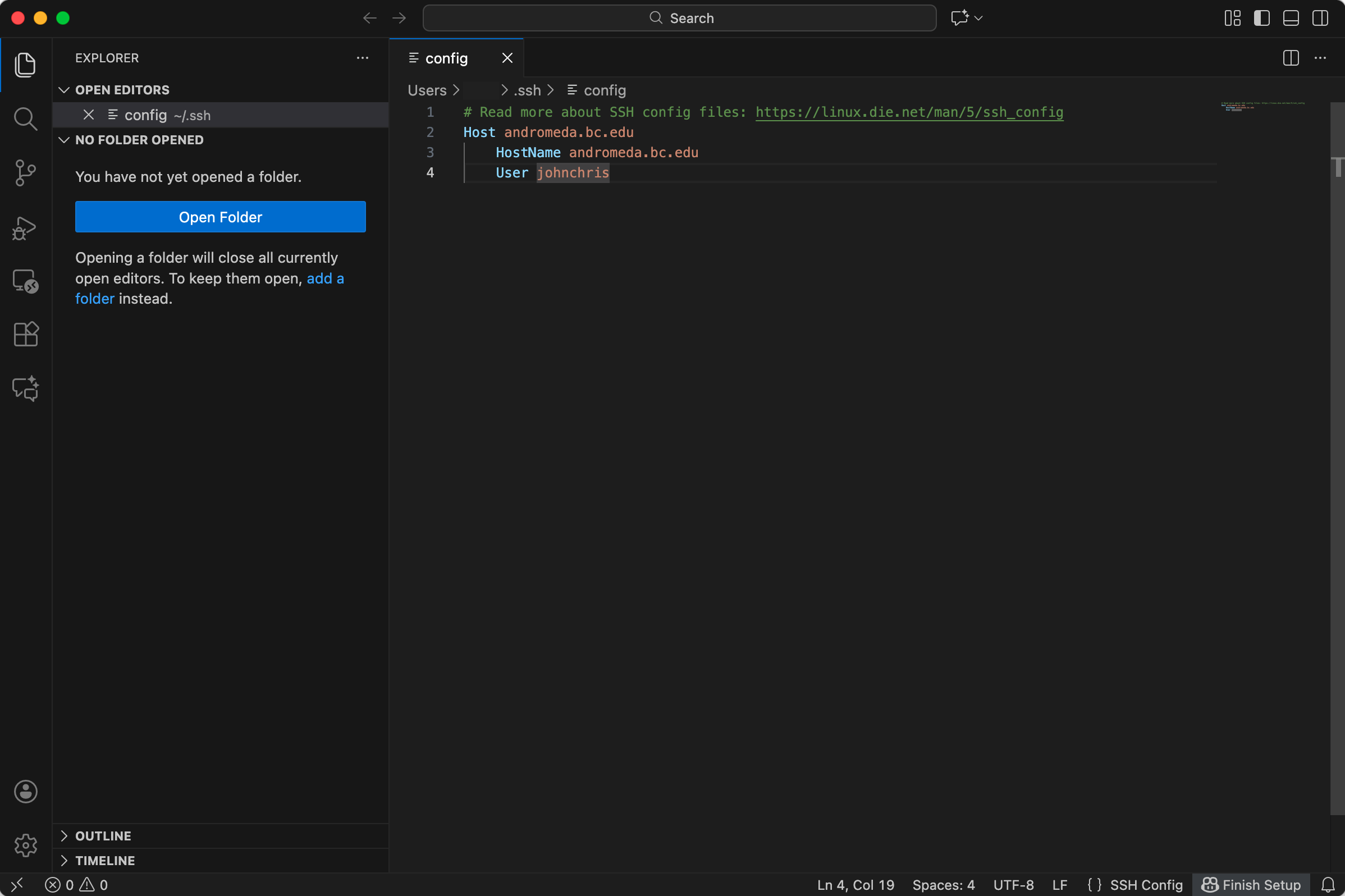Click the Manage gear icon

tap(25, 844)
